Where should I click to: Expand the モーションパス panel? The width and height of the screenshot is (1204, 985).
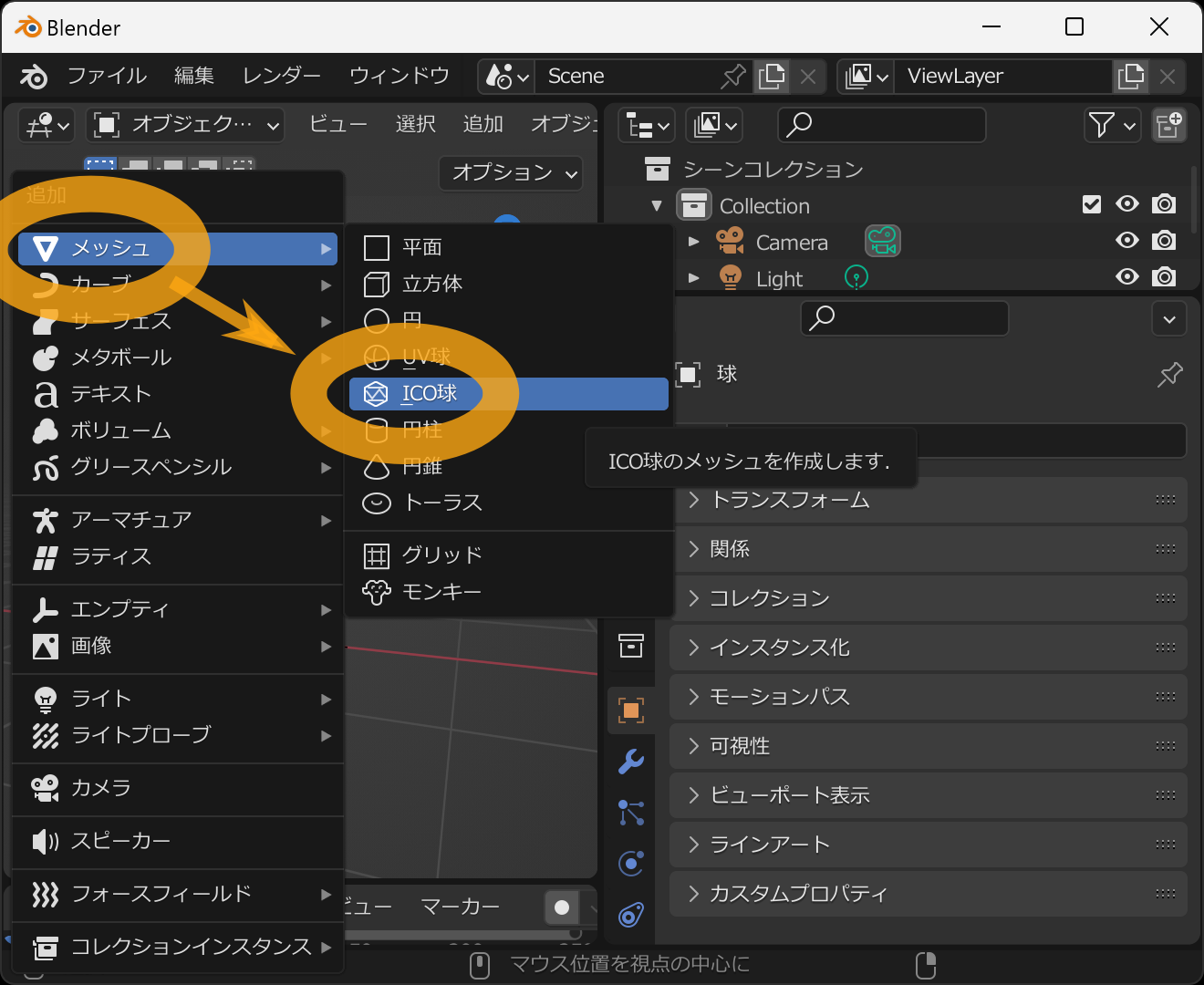point(929,697)
